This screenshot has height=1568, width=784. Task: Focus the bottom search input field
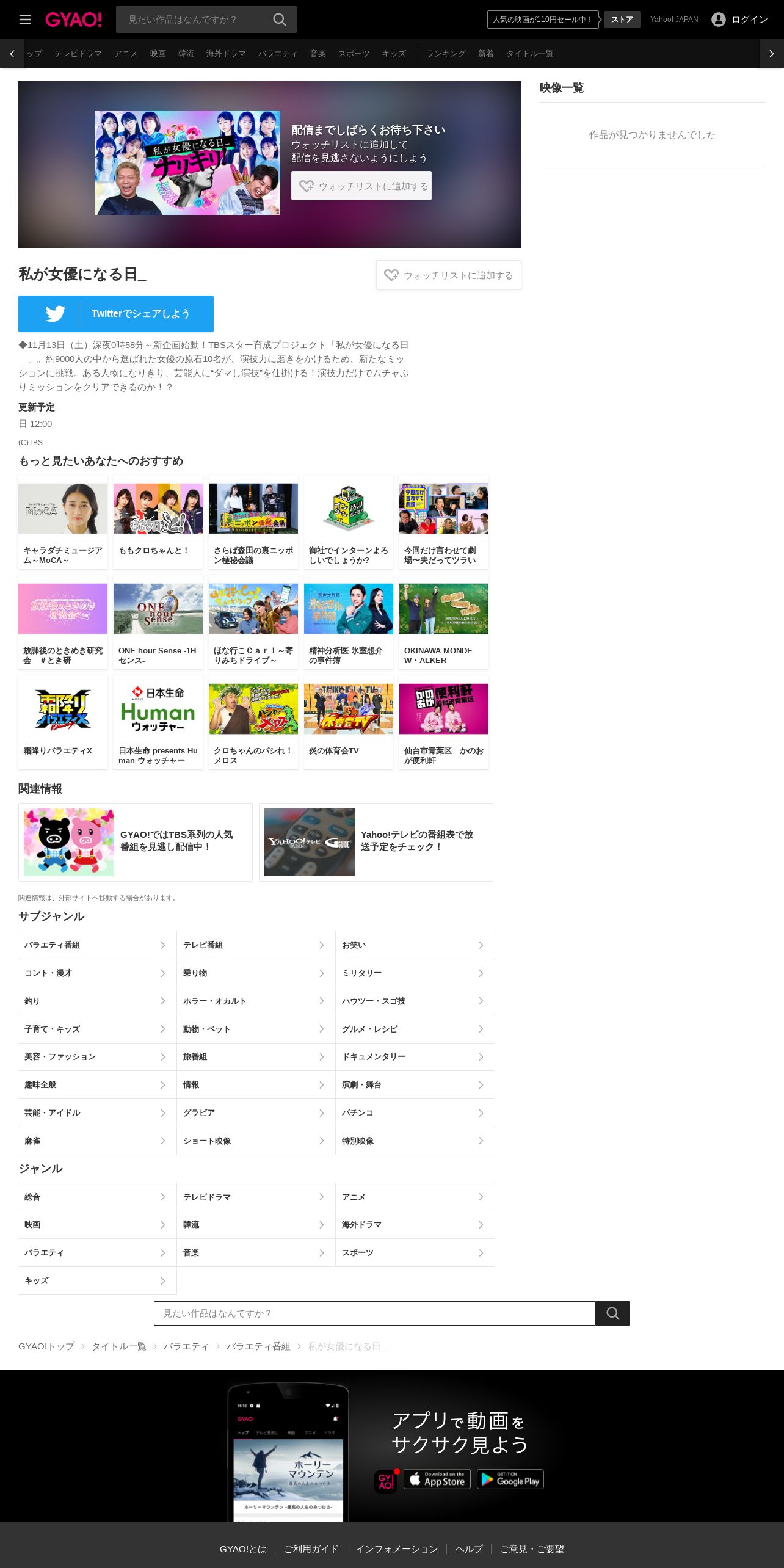point(375,1313)
